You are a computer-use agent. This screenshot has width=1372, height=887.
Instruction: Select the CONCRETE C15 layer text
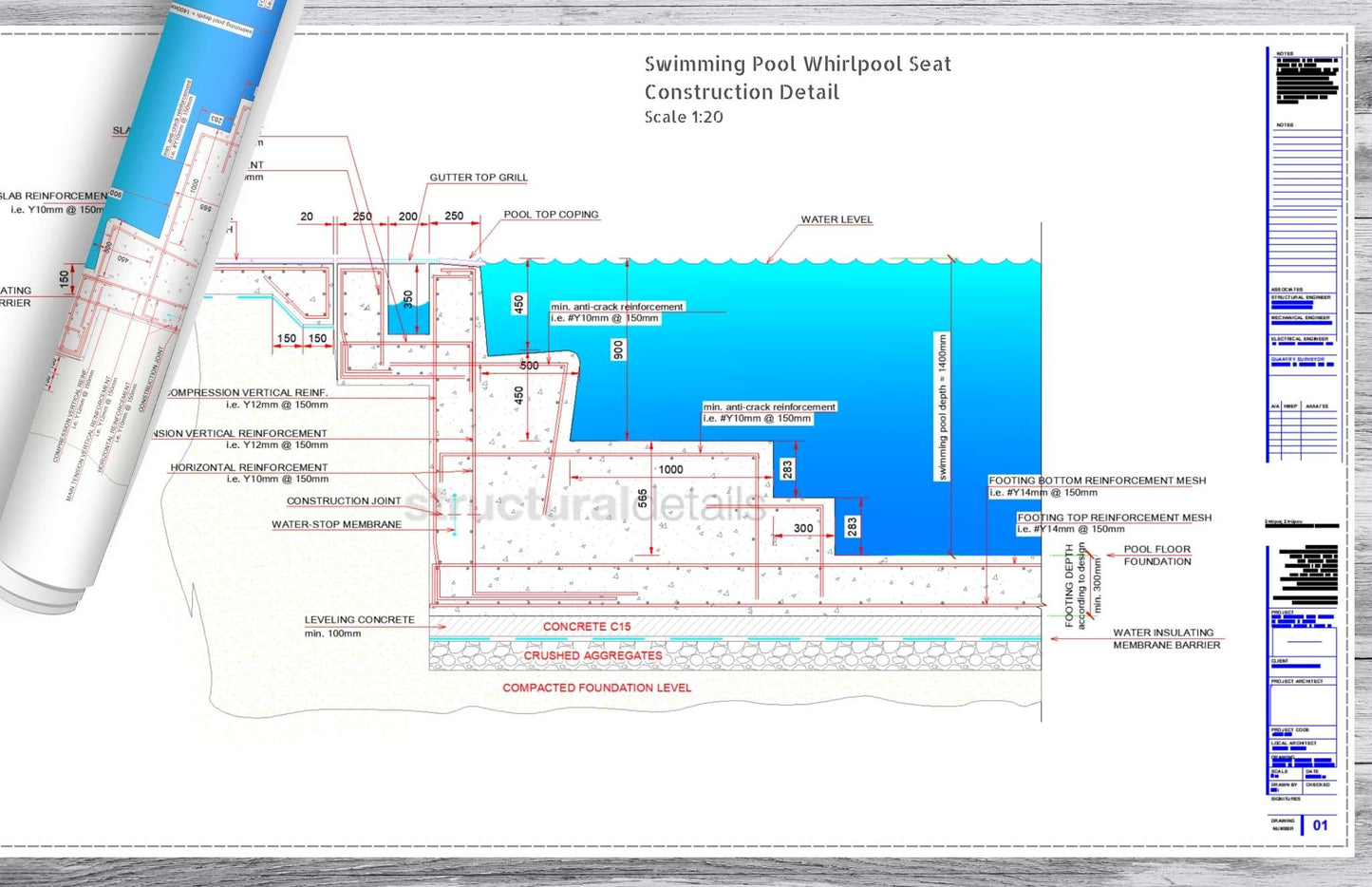click(586, 627)
